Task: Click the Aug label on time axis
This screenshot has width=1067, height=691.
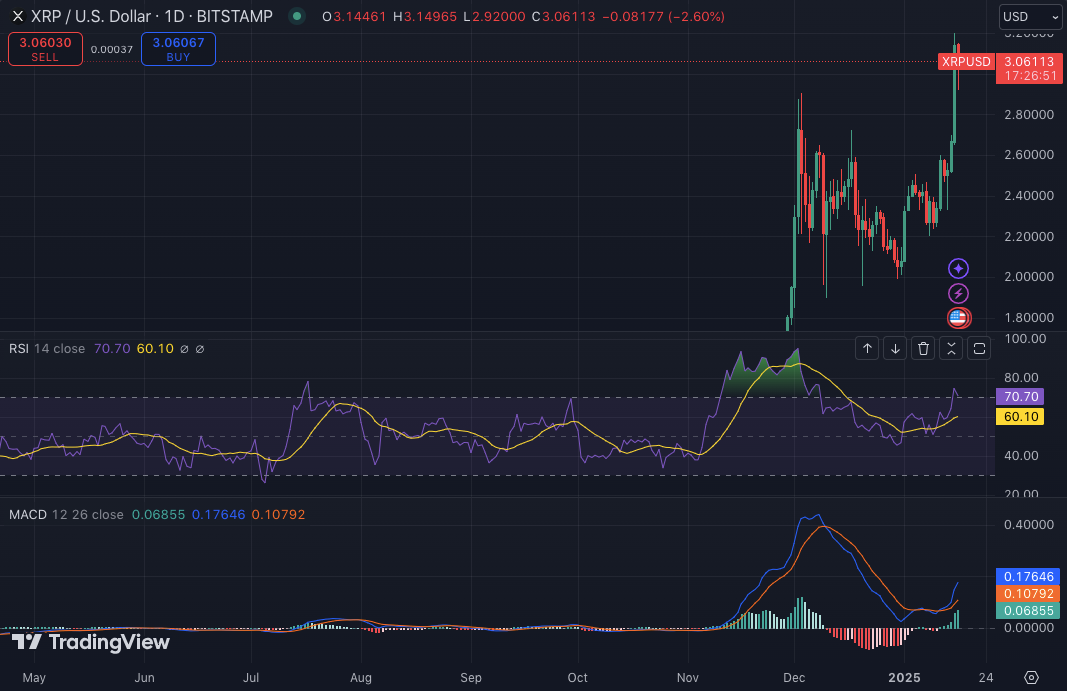Action: [361, 678]
